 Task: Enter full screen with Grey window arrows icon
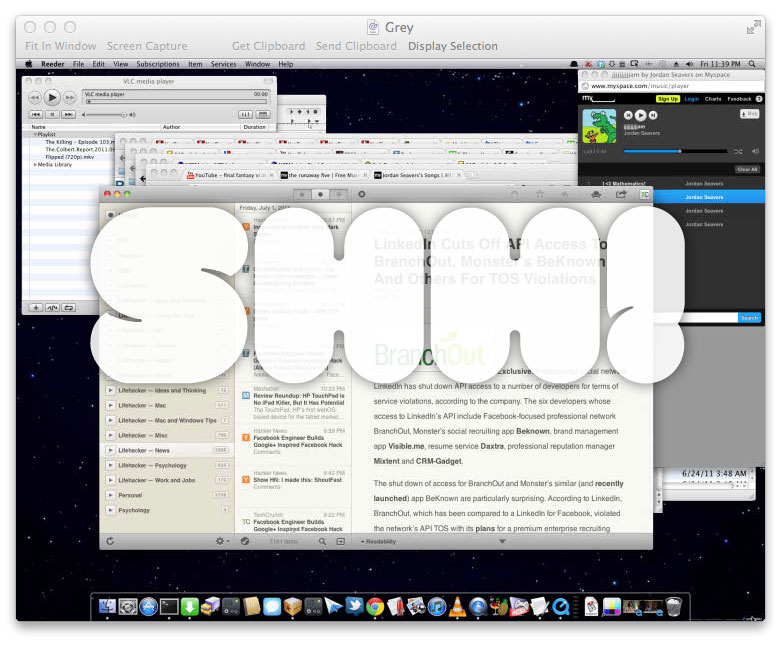coord(753,28)
